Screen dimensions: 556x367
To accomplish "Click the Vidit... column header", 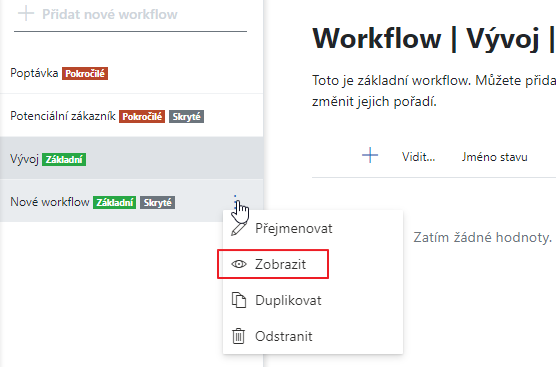I will click(x=418, y=157).
